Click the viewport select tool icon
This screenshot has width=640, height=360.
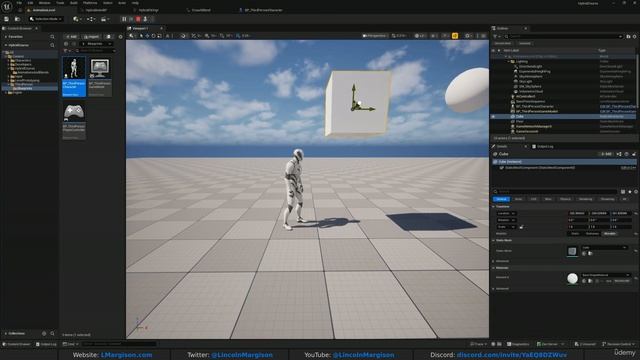coord(142,36)
